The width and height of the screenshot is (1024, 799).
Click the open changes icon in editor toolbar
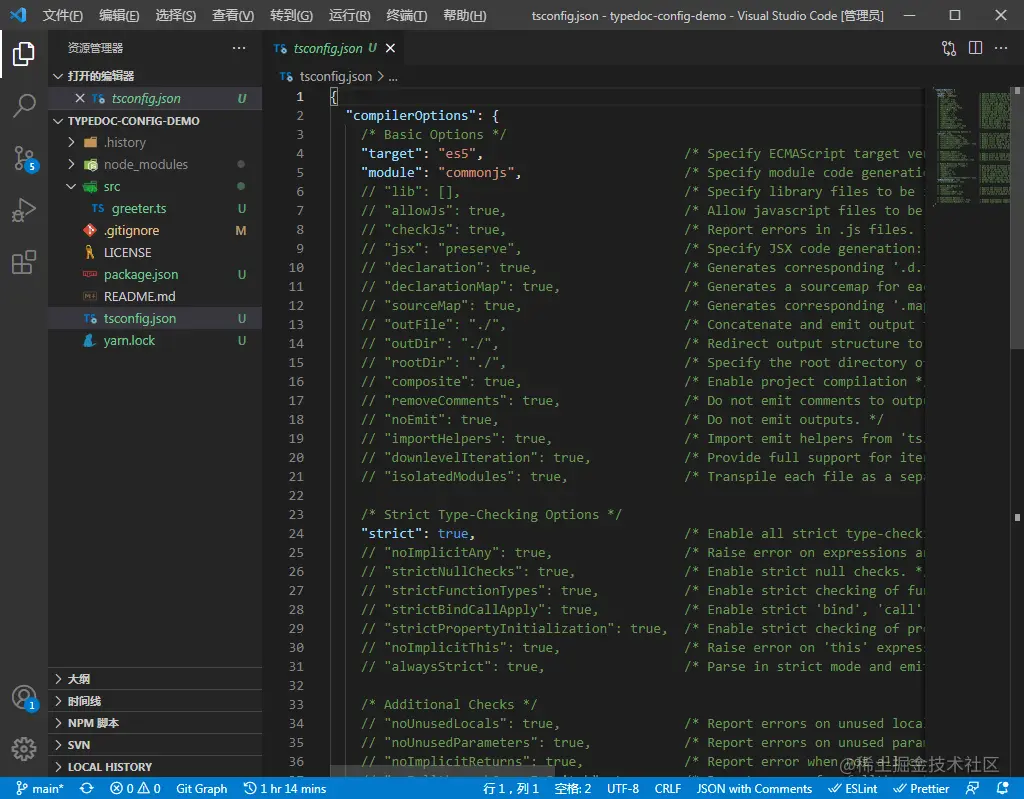pyautogui.click(x=948, y=48)
